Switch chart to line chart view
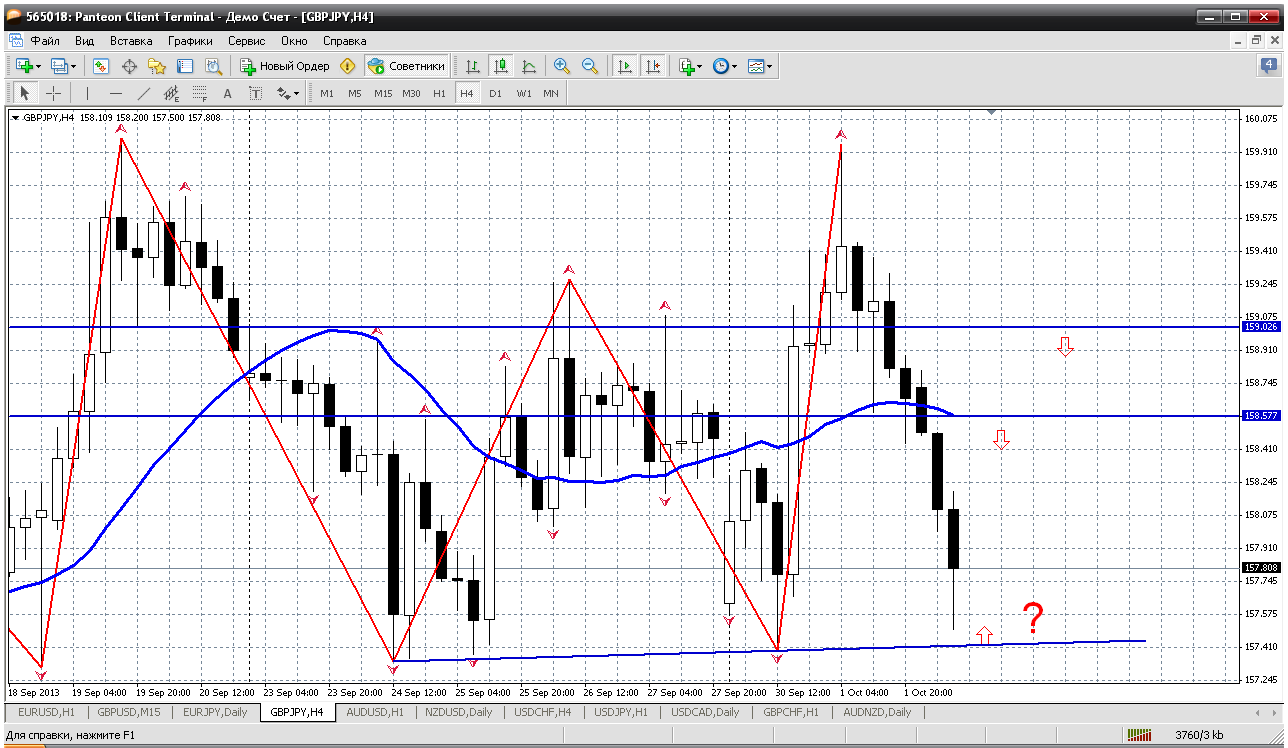1288x748 pixels. (x=529, y=66)
